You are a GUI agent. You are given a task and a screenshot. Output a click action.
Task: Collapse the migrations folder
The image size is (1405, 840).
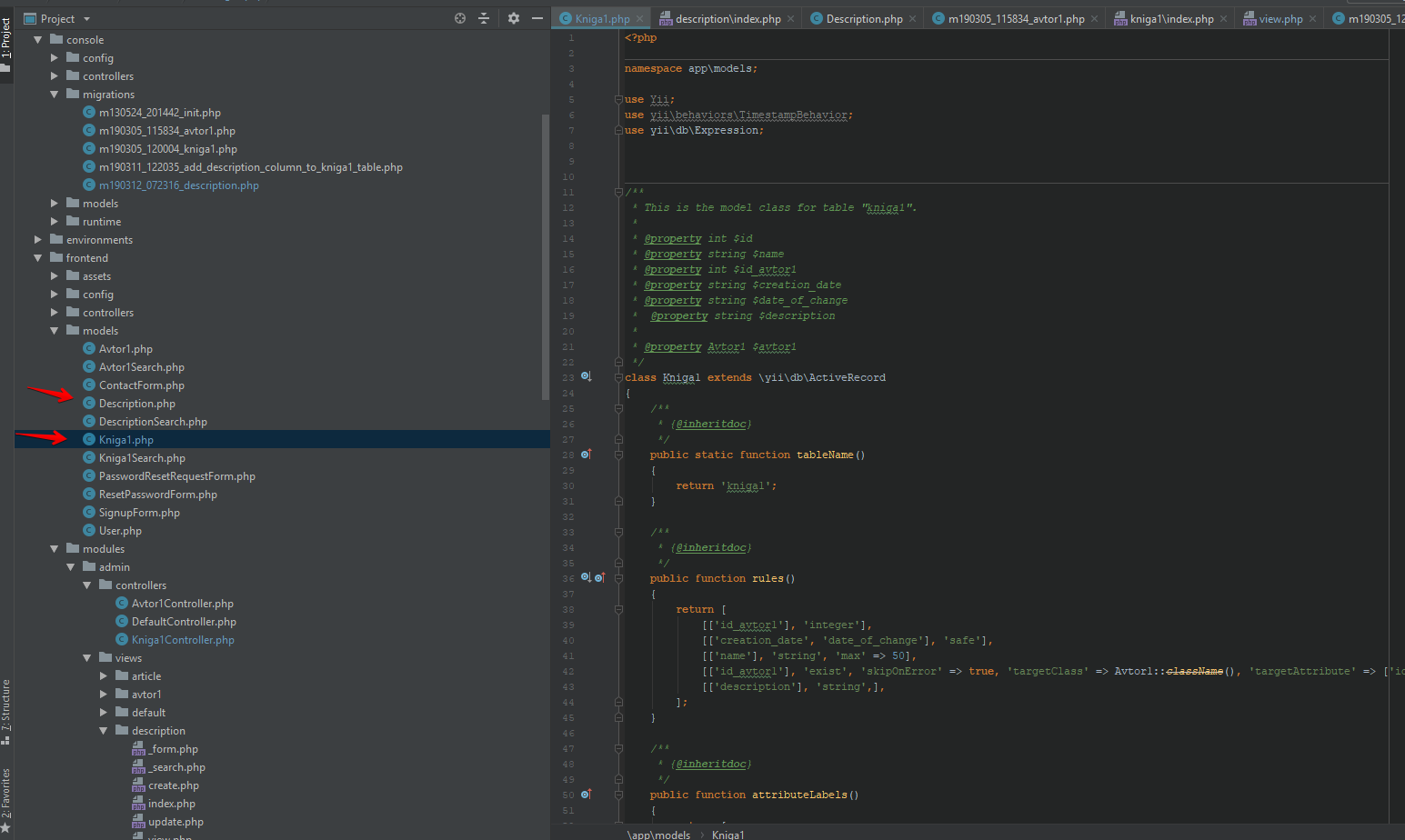[55, 95]
